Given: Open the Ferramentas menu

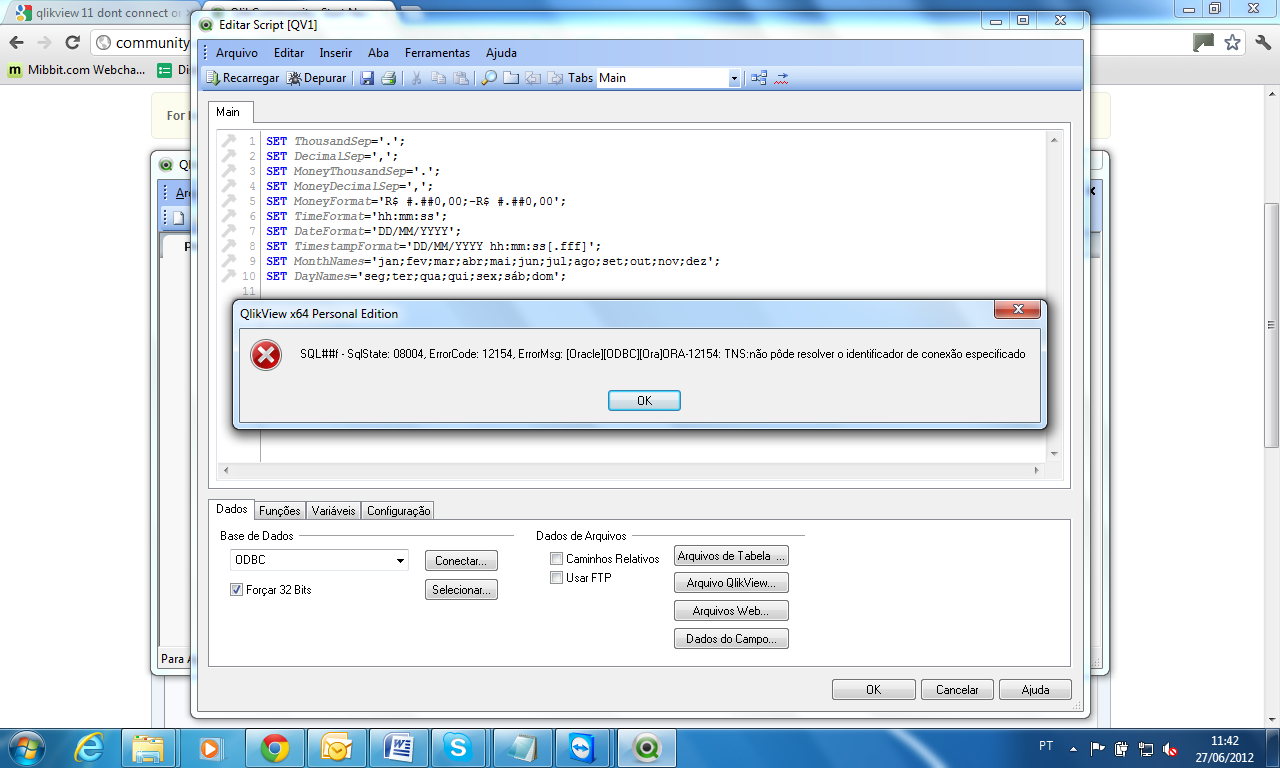Looking at the screenshot, I should [x=437, y=53].
